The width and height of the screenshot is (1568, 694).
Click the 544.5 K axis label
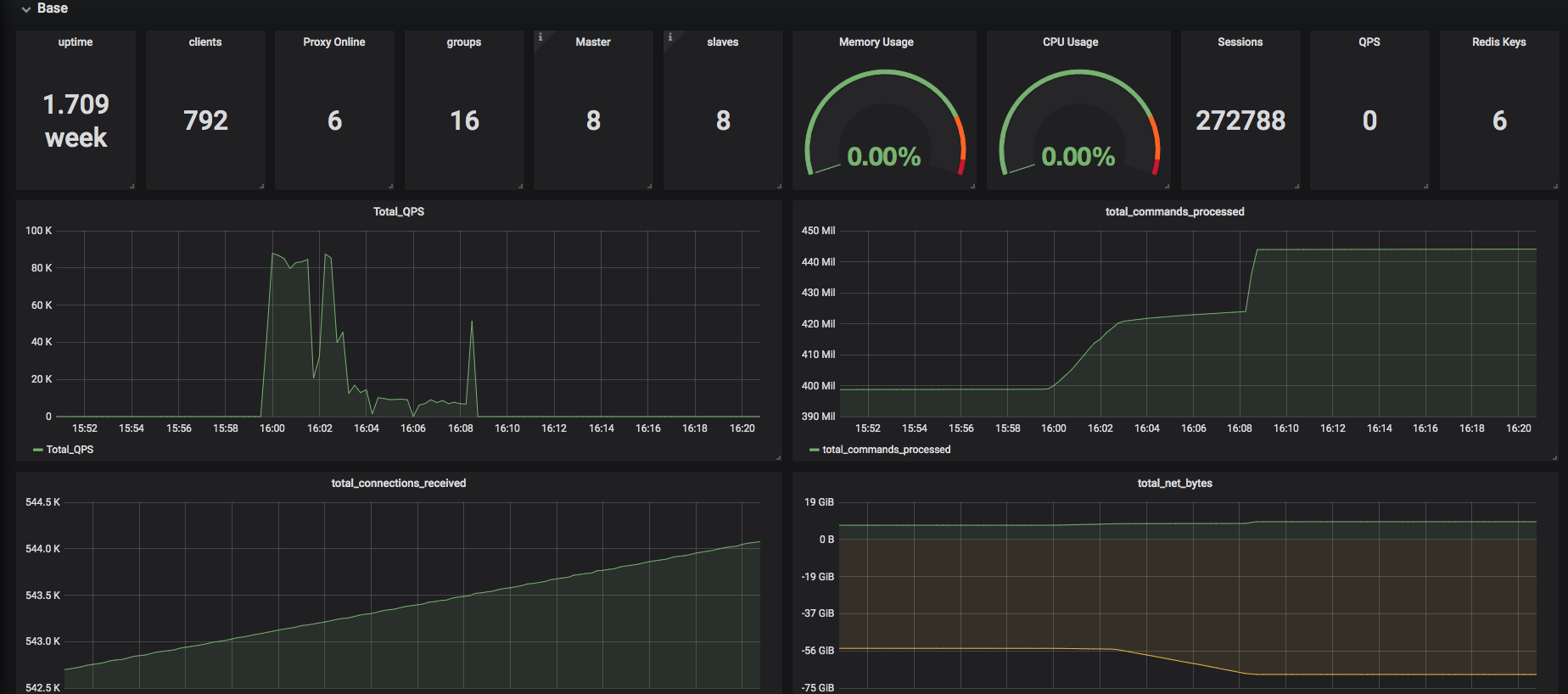click(42, 502)
